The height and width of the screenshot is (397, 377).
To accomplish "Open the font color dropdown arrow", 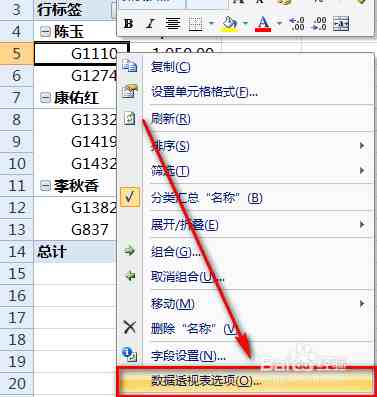I will 279,24.
